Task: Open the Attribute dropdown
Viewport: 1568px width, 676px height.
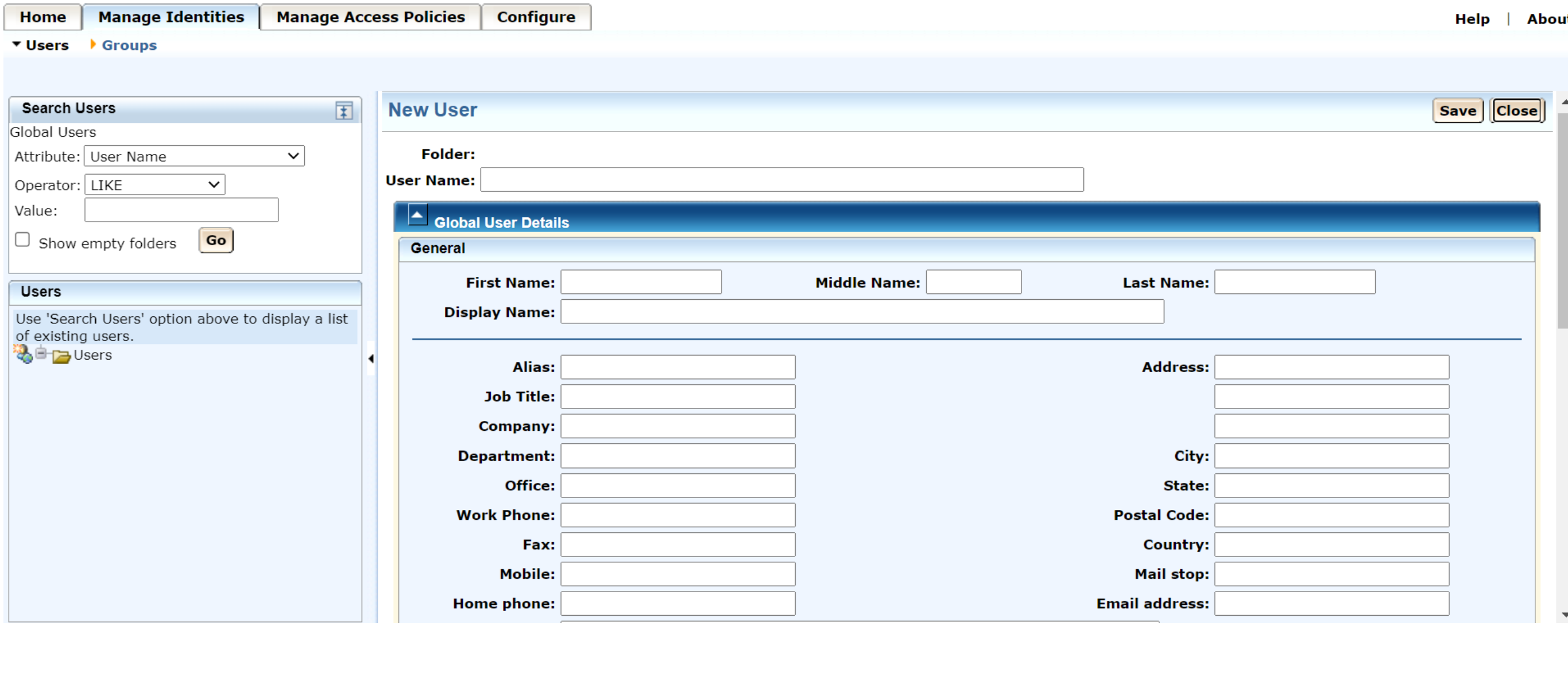Action: coord(193,156)
